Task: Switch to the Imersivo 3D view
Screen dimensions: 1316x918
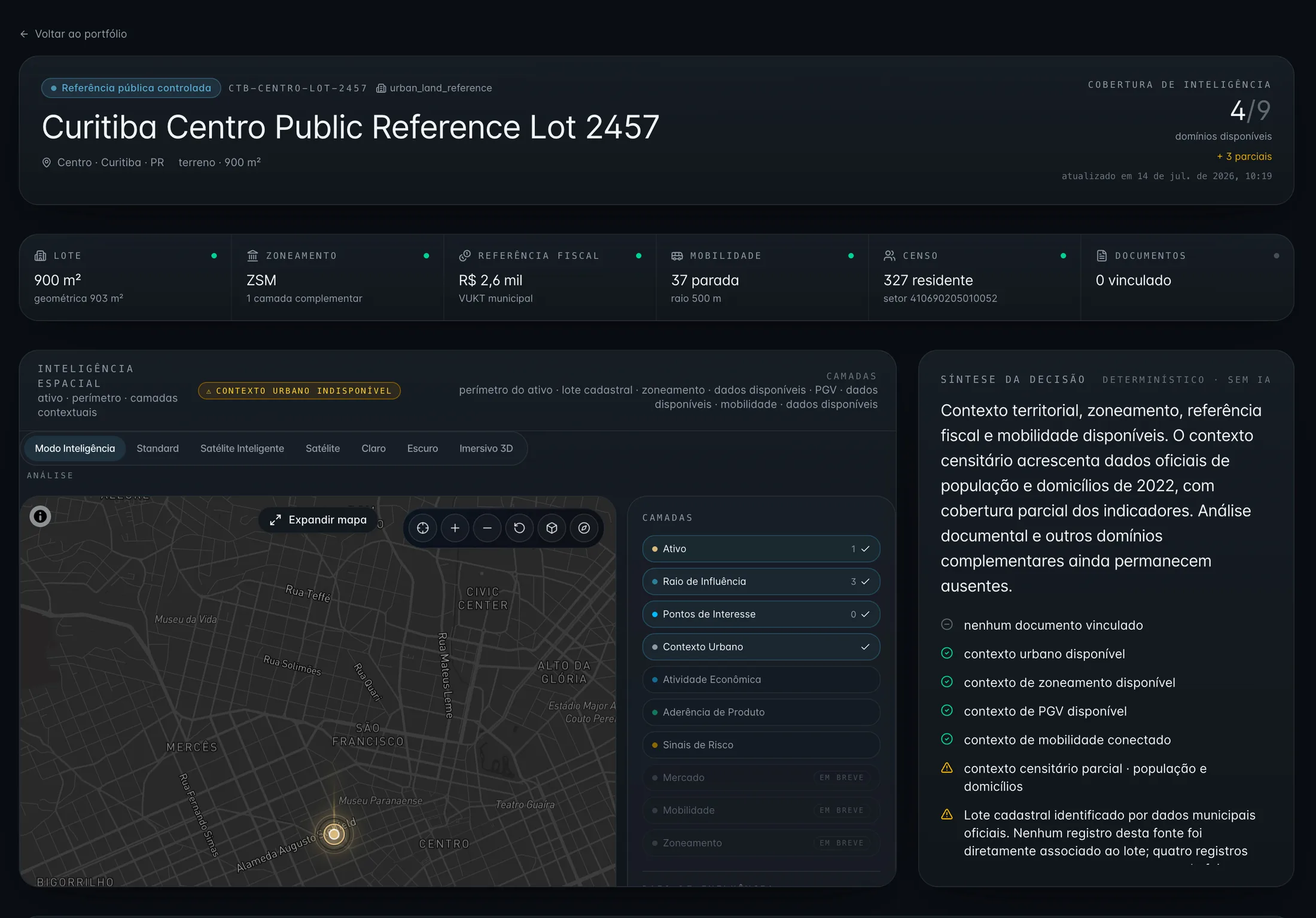Action: pyautogui.click(x=486, y=449)
